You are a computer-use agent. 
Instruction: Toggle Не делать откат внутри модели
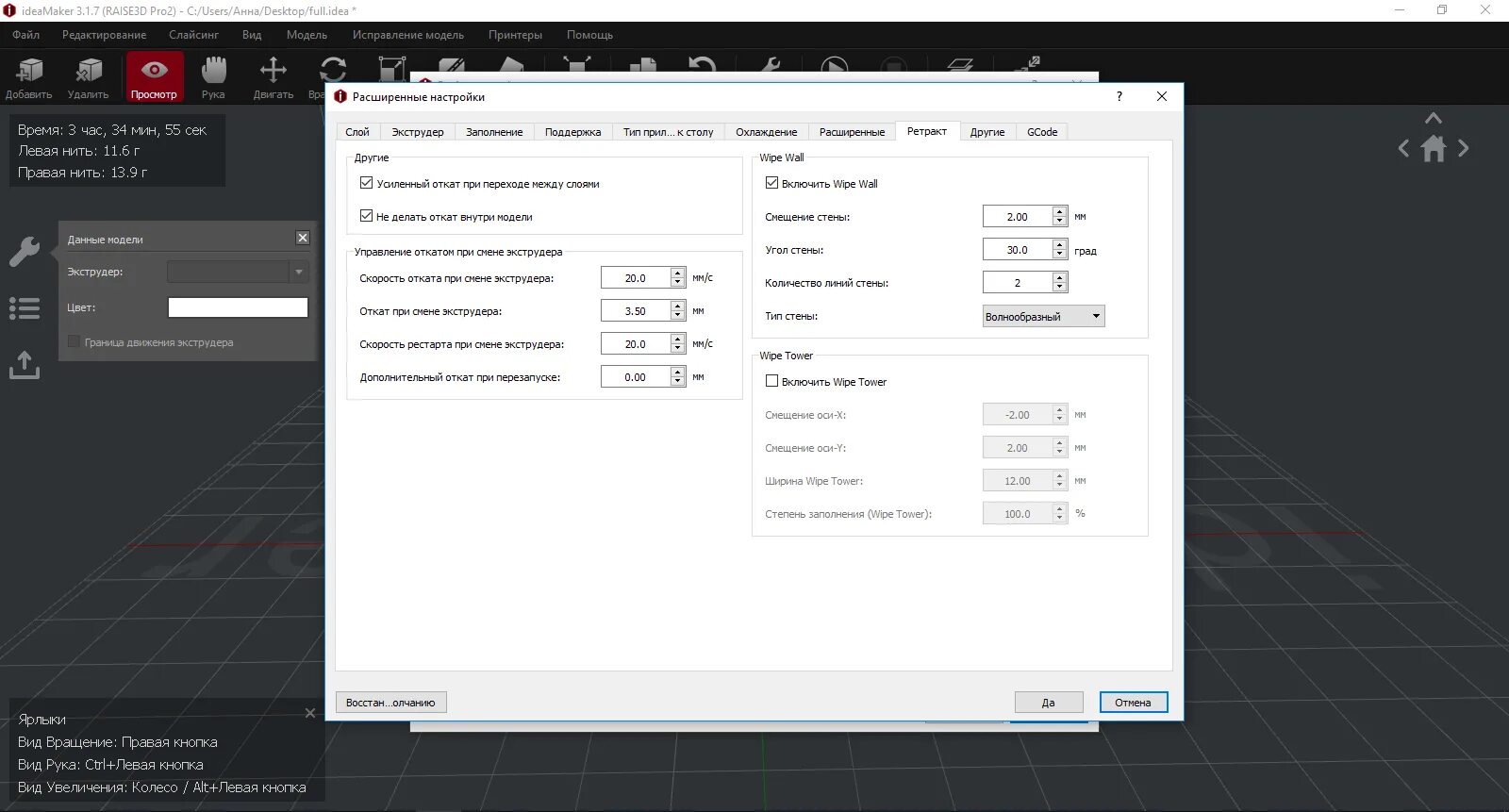click(366, 216)
